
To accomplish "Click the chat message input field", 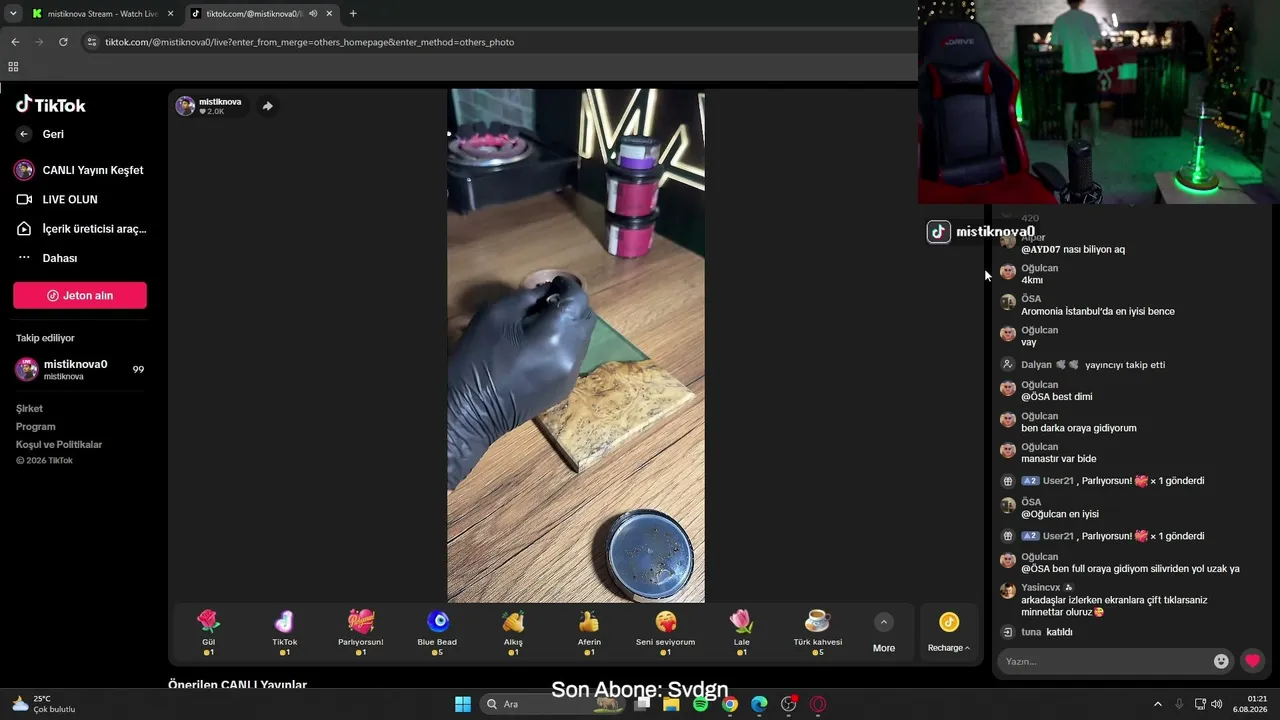I will (x=1107, y=661).
